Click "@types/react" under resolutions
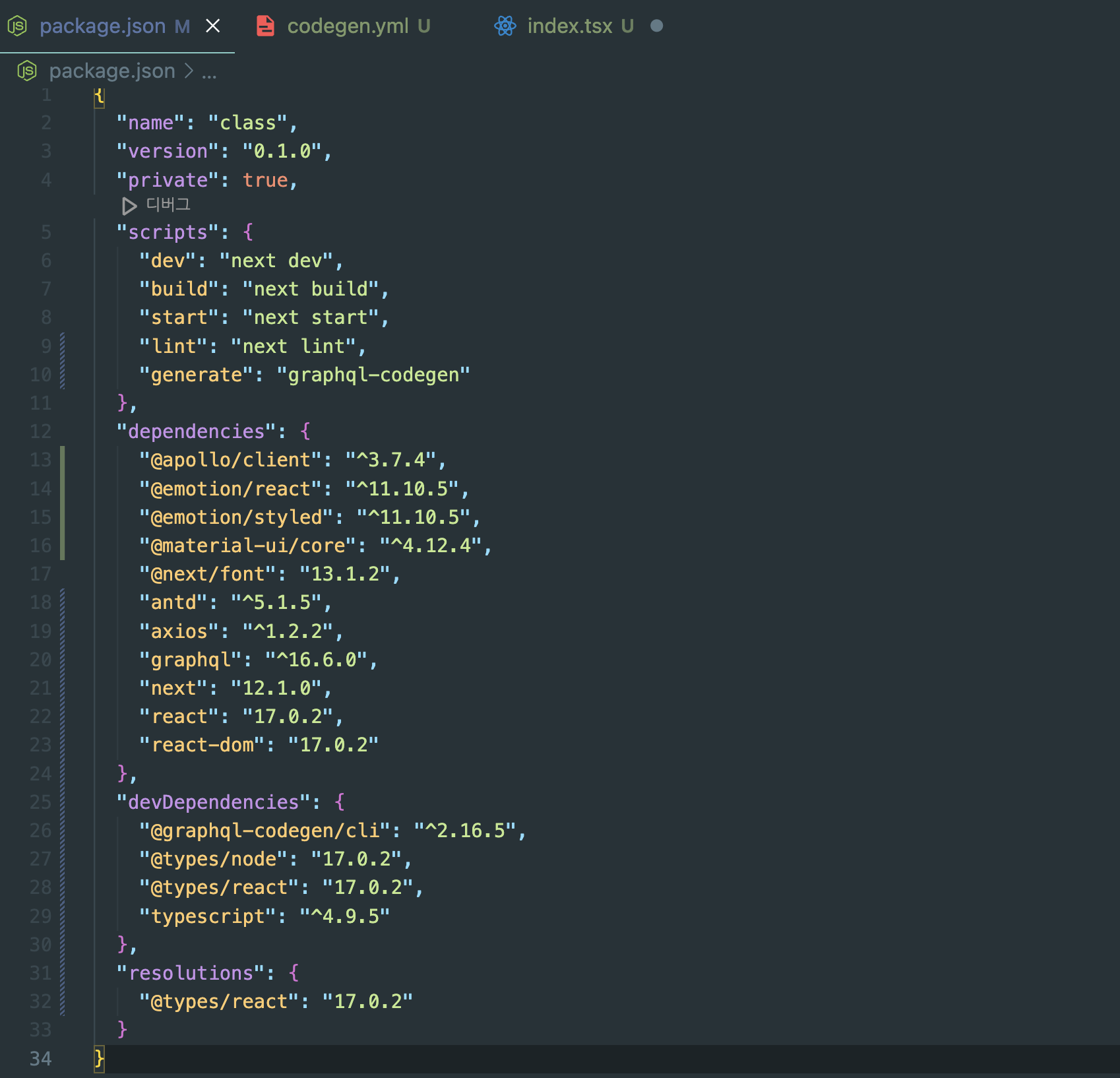The width and height of the screenshot is (1120, 1078). click(220, 1001)
